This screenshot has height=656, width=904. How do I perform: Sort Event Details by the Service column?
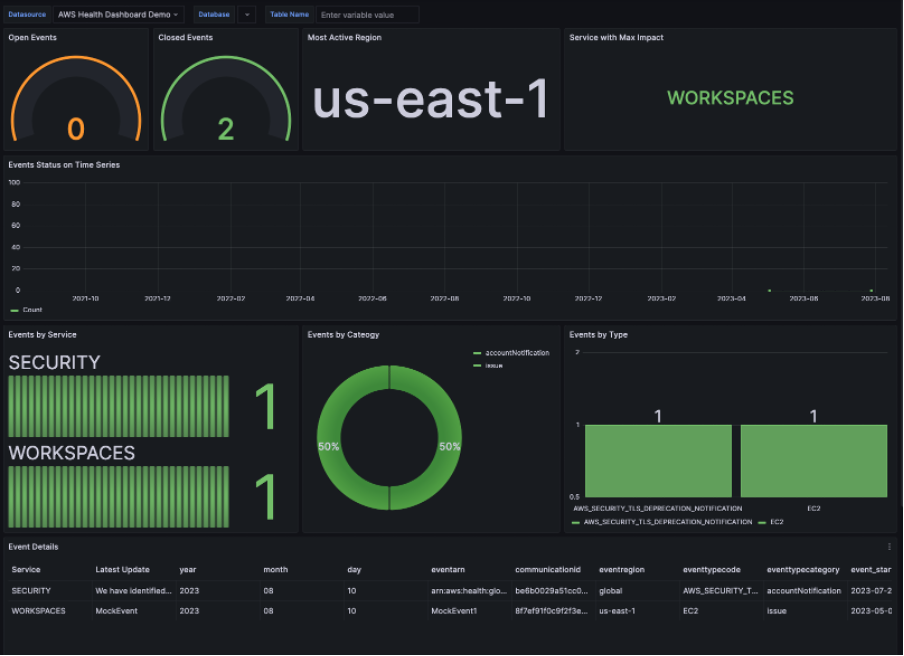(x=25, y=569)
